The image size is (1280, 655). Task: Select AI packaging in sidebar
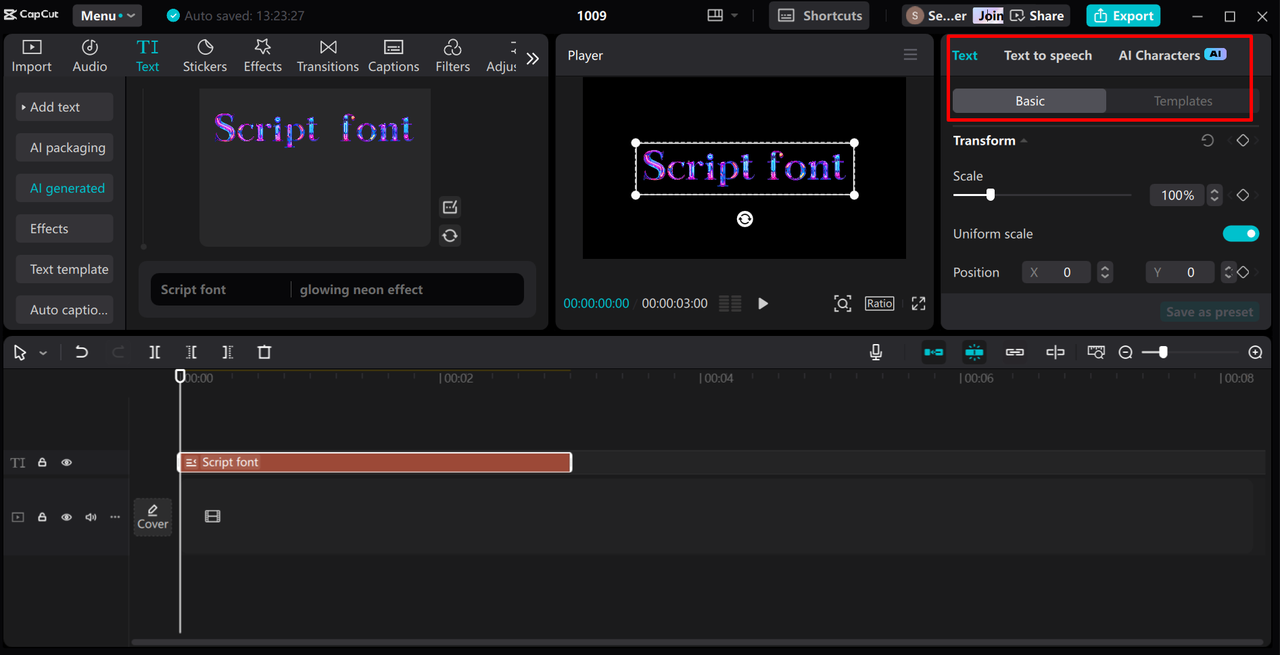click(x=64, y=148)
